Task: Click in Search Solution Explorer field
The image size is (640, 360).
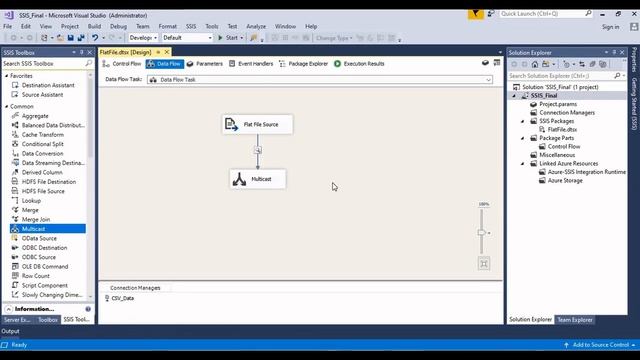Action: tap(561, 76)
